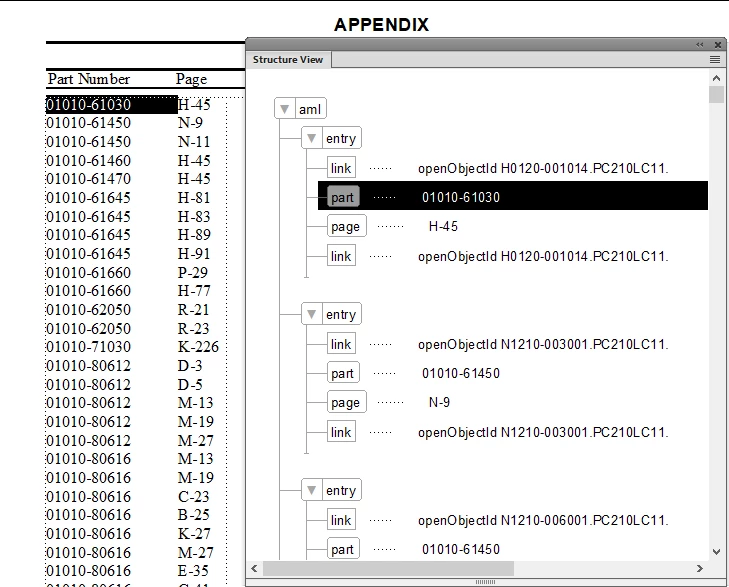Select the link element below page N-9
Image resolution: width=729 pixels, height=587 pixels.
[x=341, y=432]
